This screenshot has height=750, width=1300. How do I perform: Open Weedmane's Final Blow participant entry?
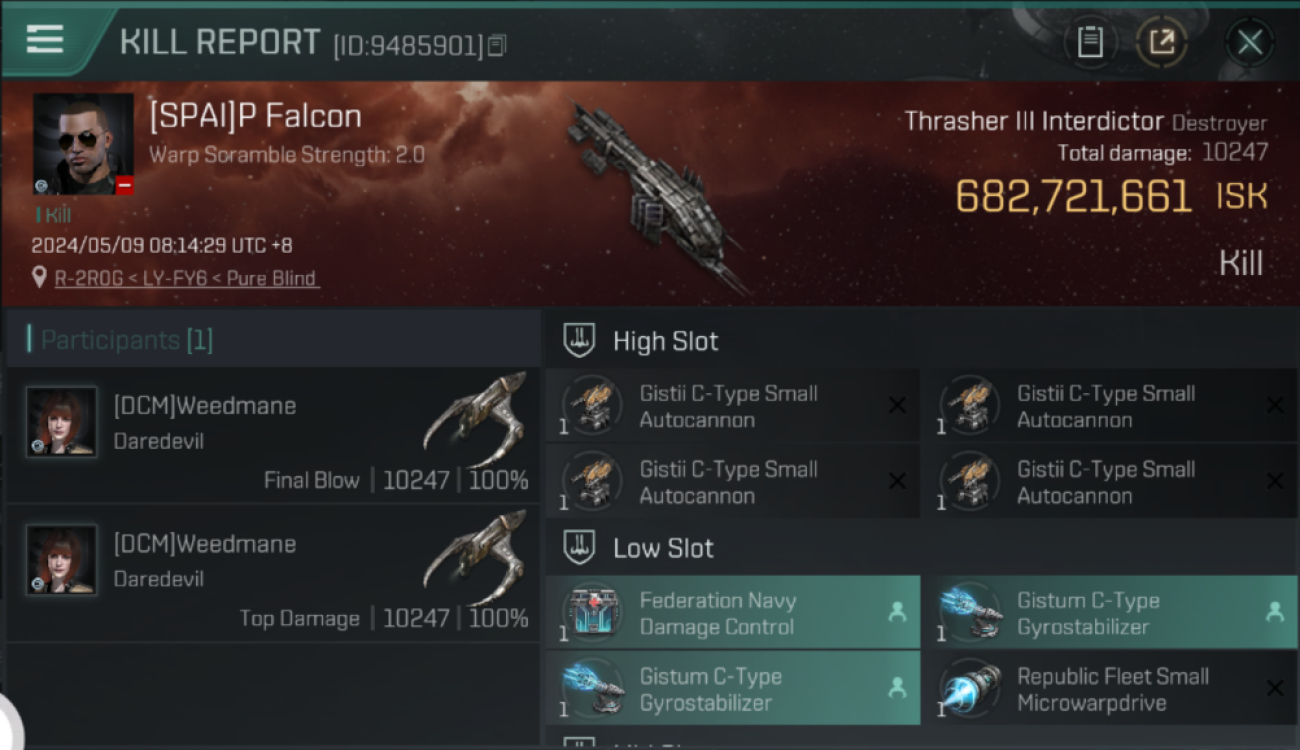click(273, 435)
